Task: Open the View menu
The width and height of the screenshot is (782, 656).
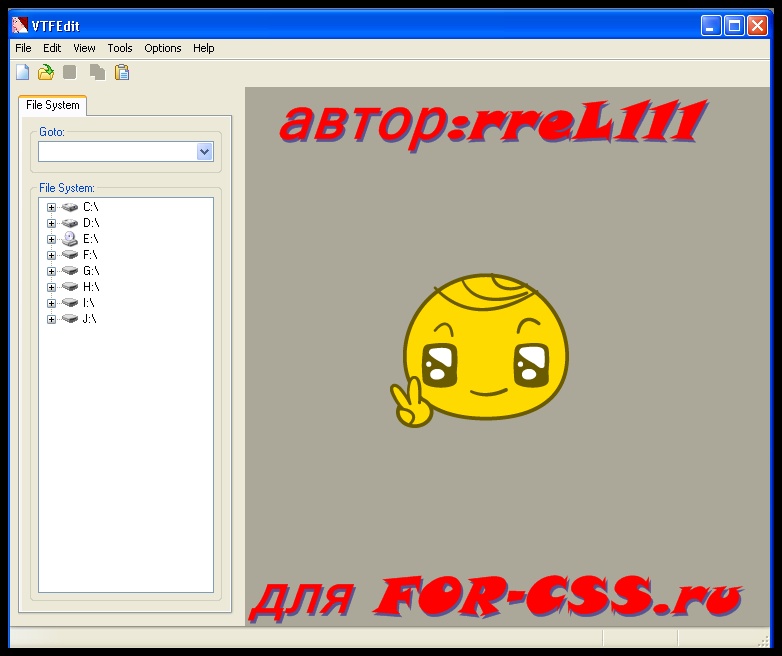Action: pyautogui.click(x=84, y=48)
